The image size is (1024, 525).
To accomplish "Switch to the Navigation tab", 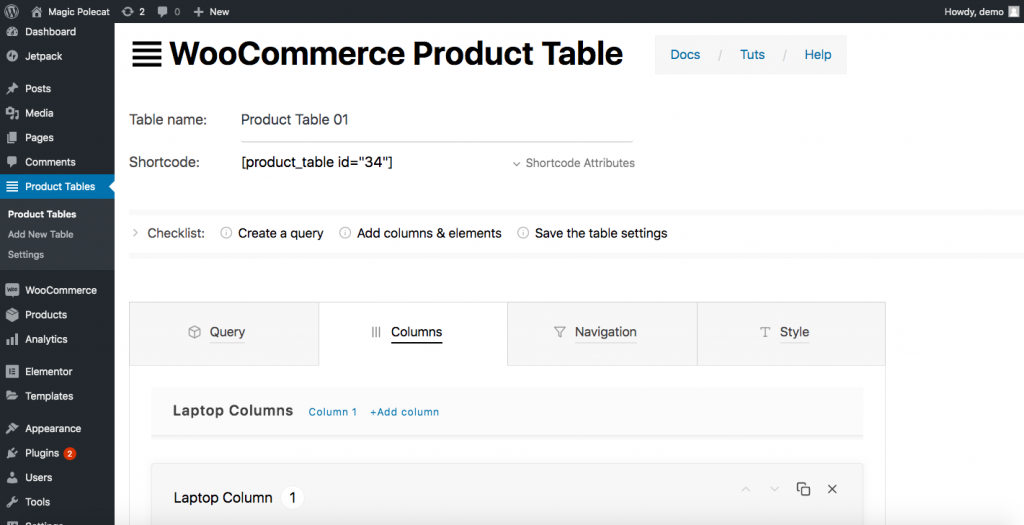I will click(x=602, y=333).
